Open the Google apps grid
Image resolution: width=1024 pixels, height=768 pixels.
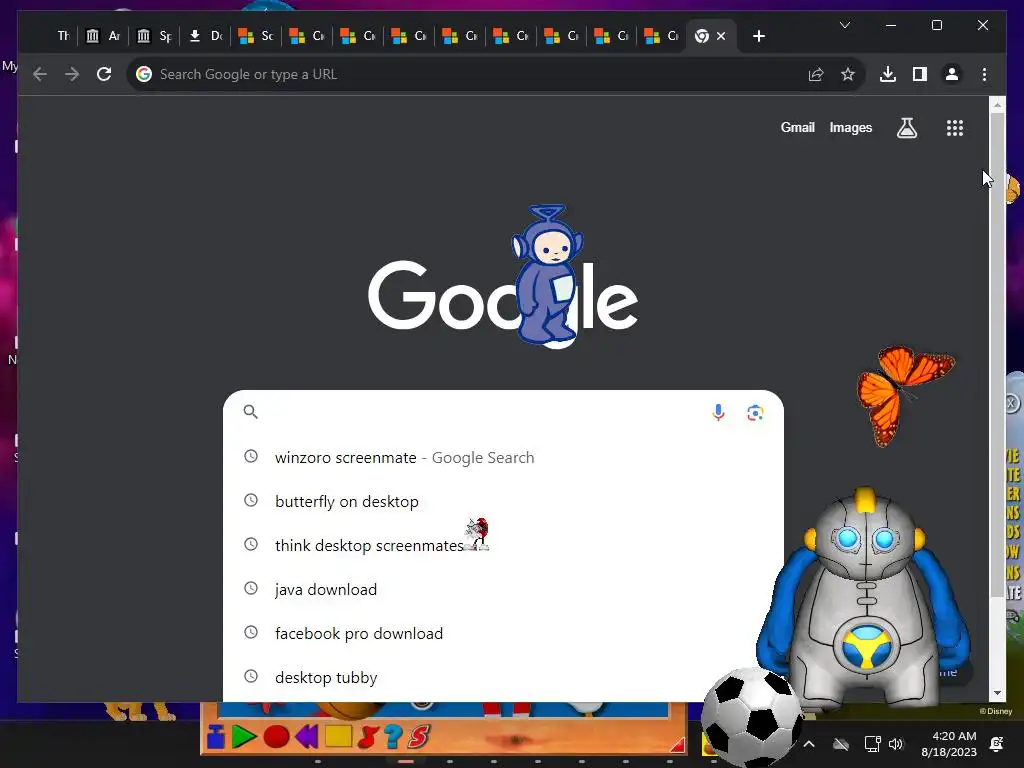[955, 128]
